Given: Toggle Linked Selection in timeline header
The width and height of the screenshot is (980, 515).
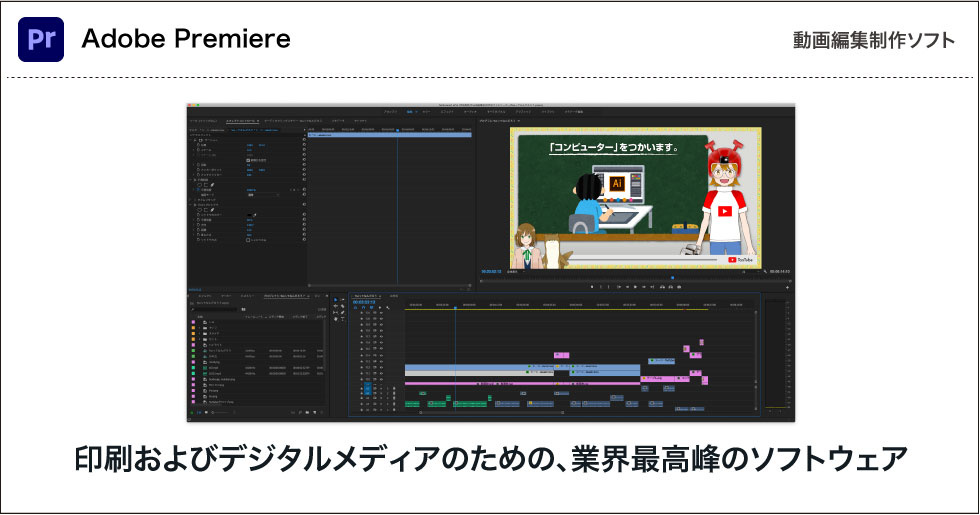Looking at the screenshot, I should [x=371, y=308].
